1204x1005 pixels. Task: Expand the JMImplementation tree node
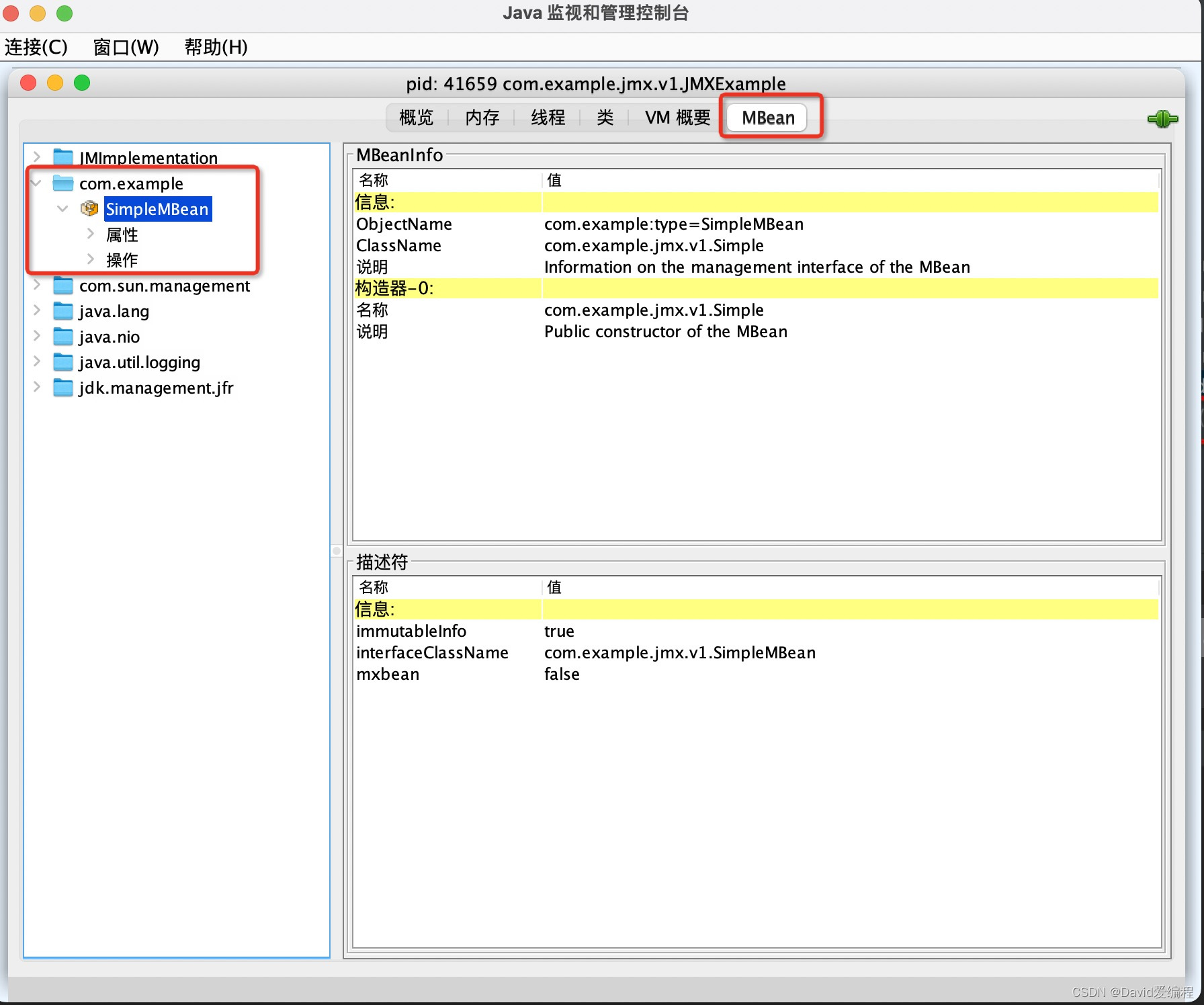point(37,157)
